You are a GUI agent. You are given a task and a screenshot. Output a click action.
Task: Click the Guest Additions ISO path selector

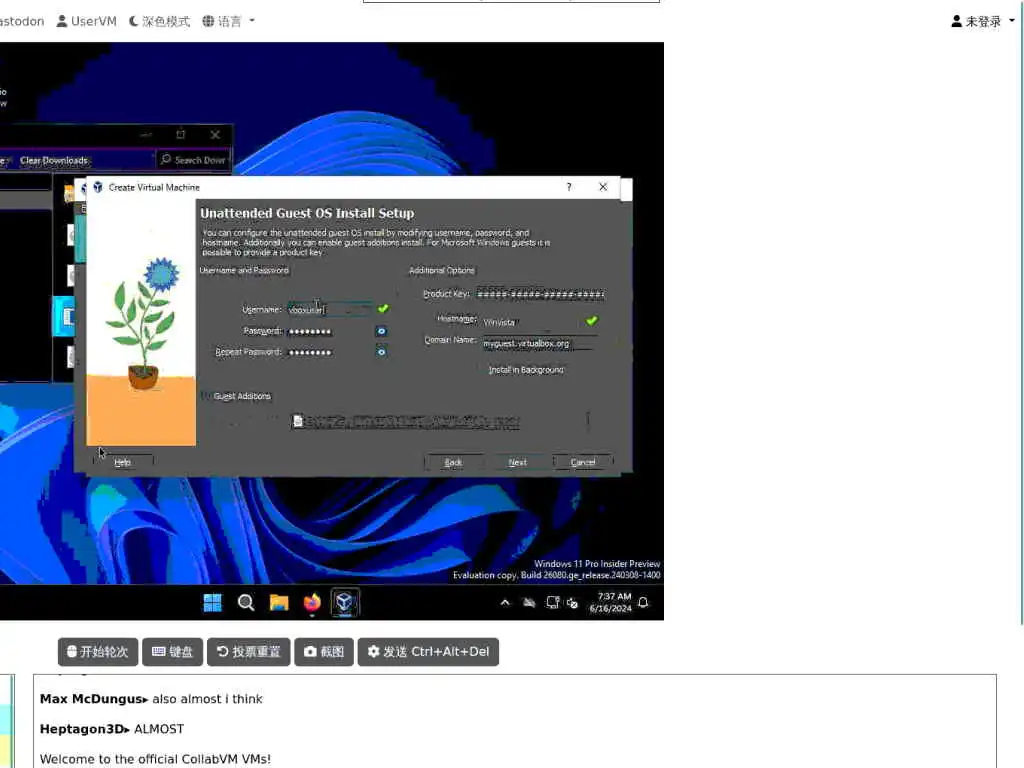click(439, 422)
